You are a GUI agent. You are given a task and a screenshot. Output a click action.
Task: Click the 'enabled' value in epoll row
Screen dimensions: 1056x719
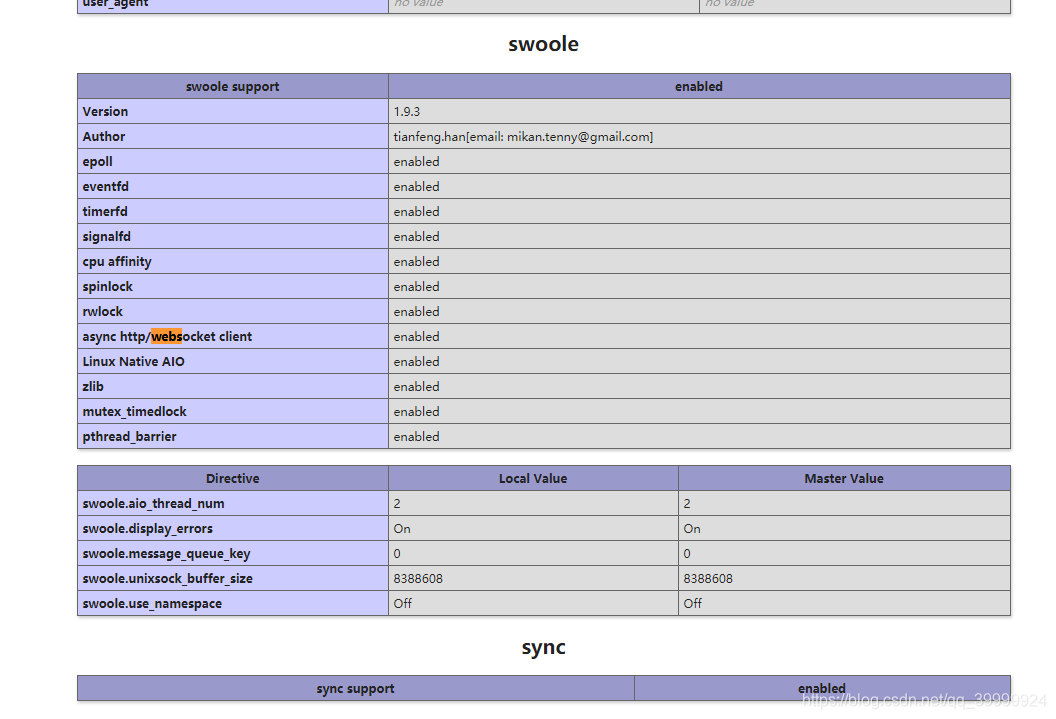(x=416, y=162)
